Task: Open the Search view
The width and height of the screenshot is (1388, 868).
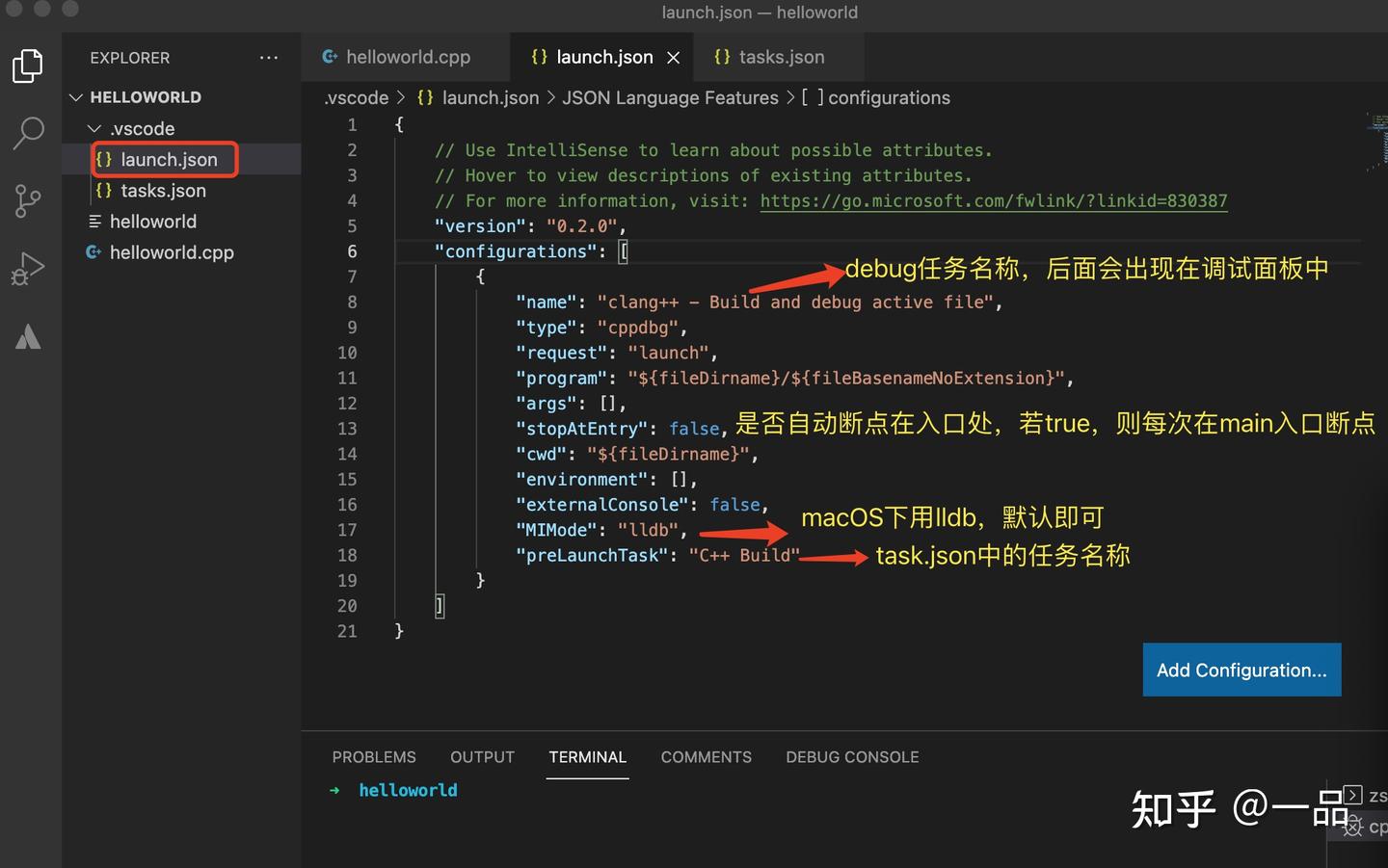Action: (27, 133)
